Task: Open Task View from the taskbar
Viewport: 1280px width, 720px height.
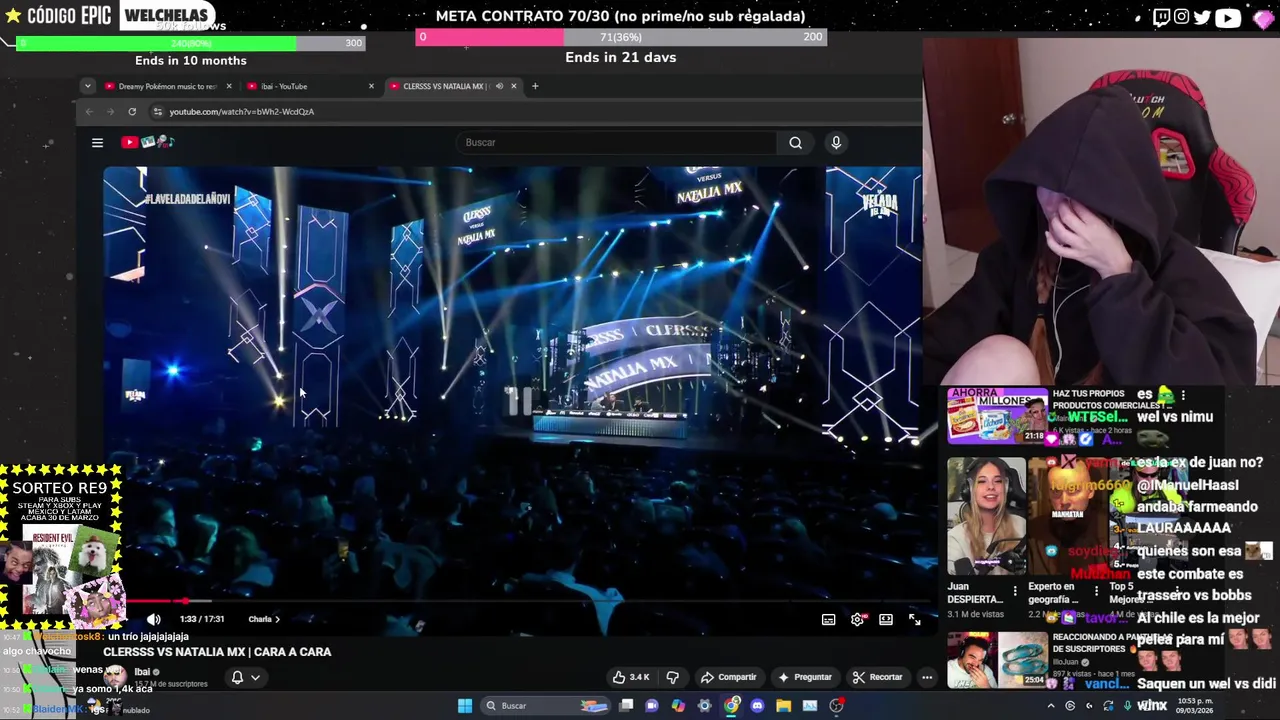Action: click(x=626, y=706)
